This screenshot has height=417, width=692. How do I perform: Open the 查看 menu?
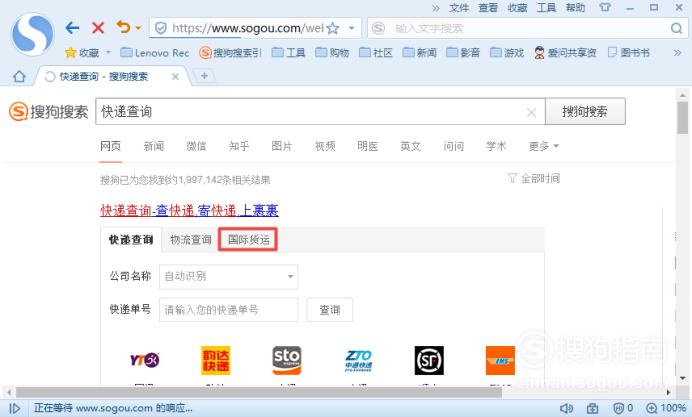(488, 8)
